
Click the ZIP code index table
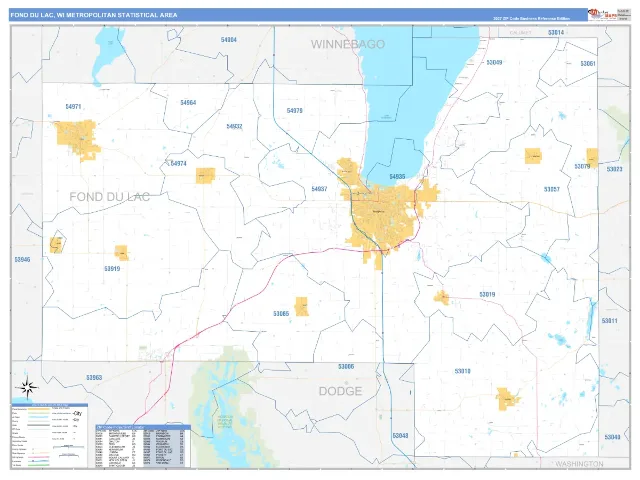[143, 446]
